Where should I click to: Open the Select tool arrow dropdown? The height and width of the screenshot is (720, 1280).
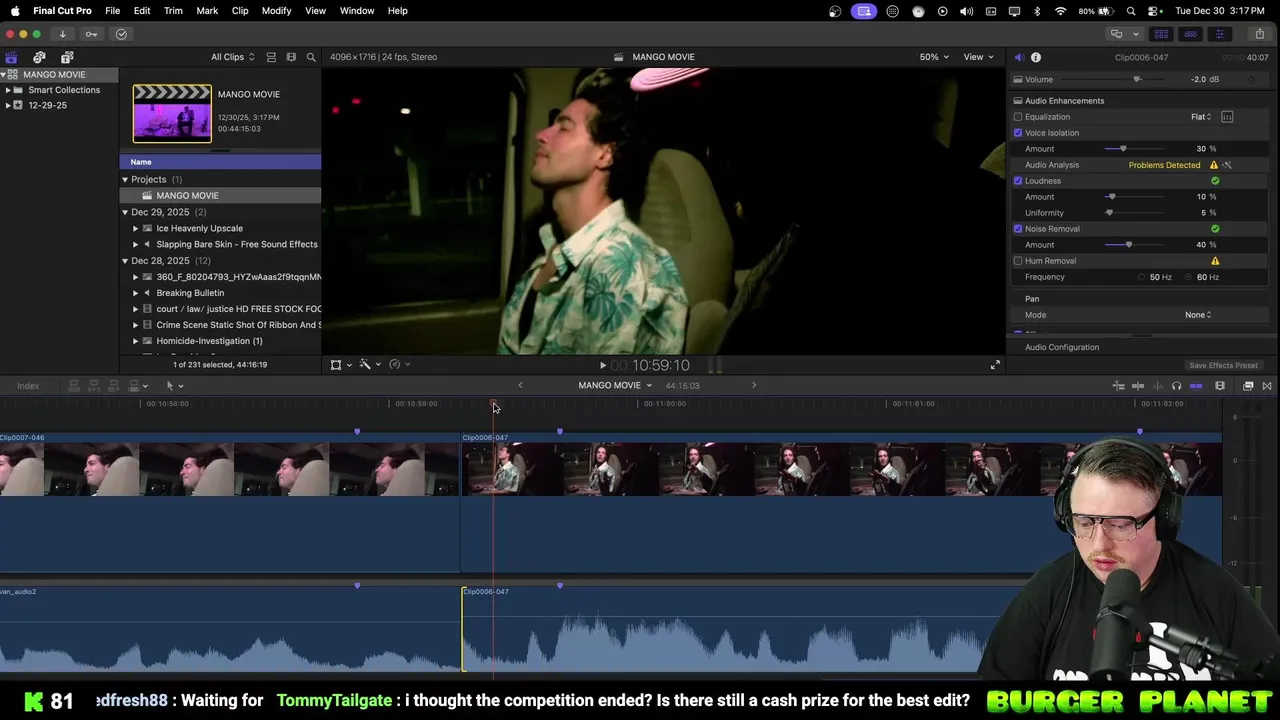pos(174,386)
